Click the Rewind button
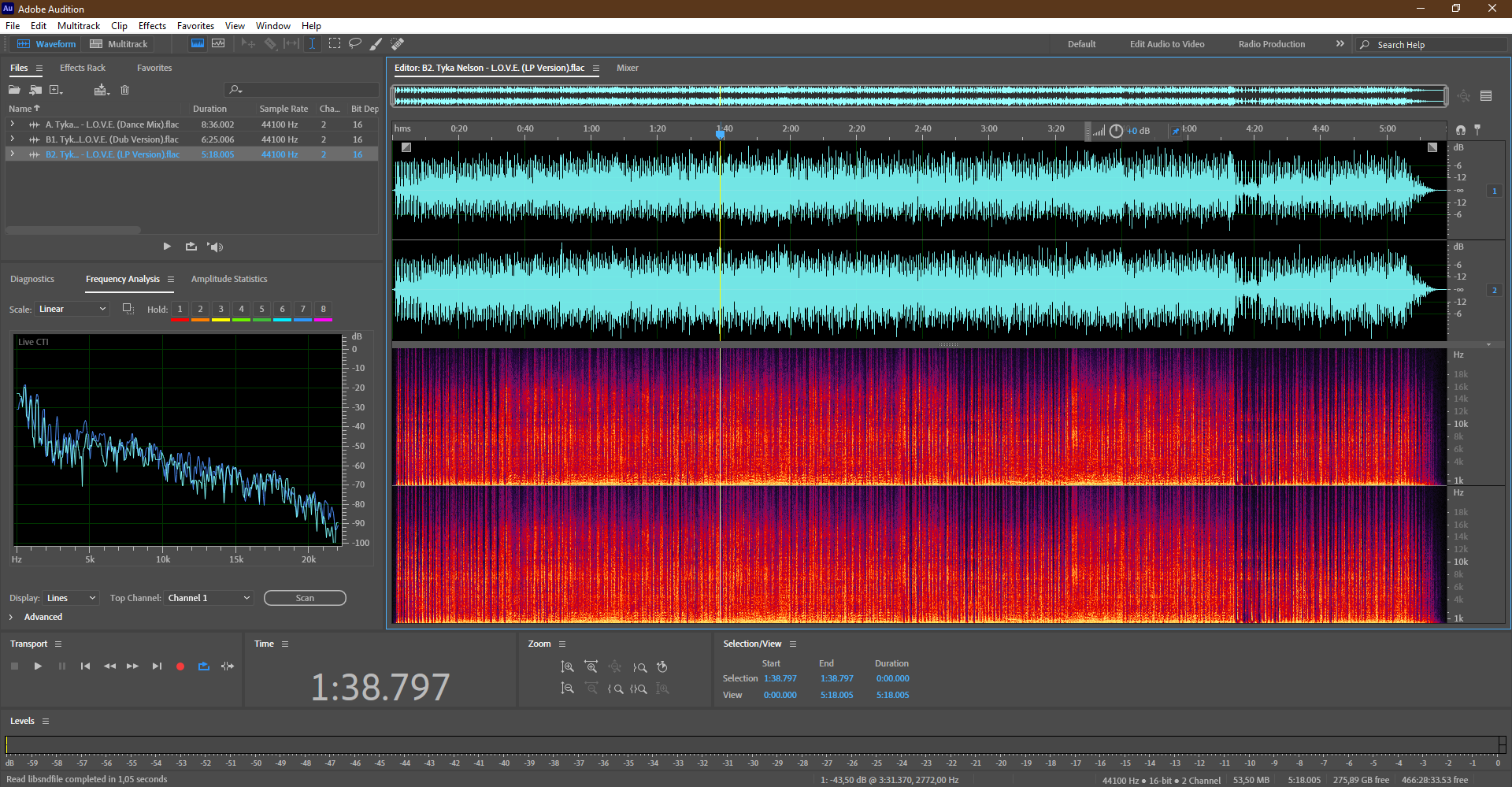This screenshot has height=787, width=1512. 109,666
